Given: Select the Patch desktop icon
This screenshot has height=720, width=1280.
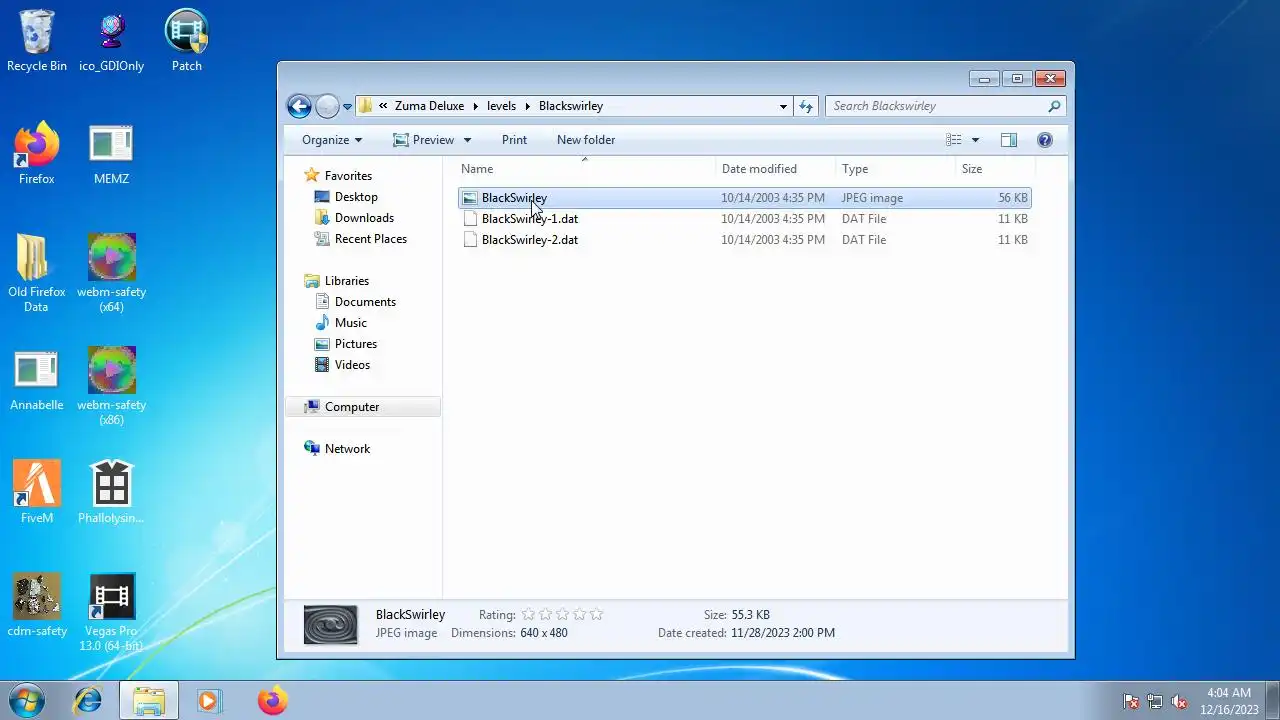Looking at the screenshot, I should [x=186, y=41].
